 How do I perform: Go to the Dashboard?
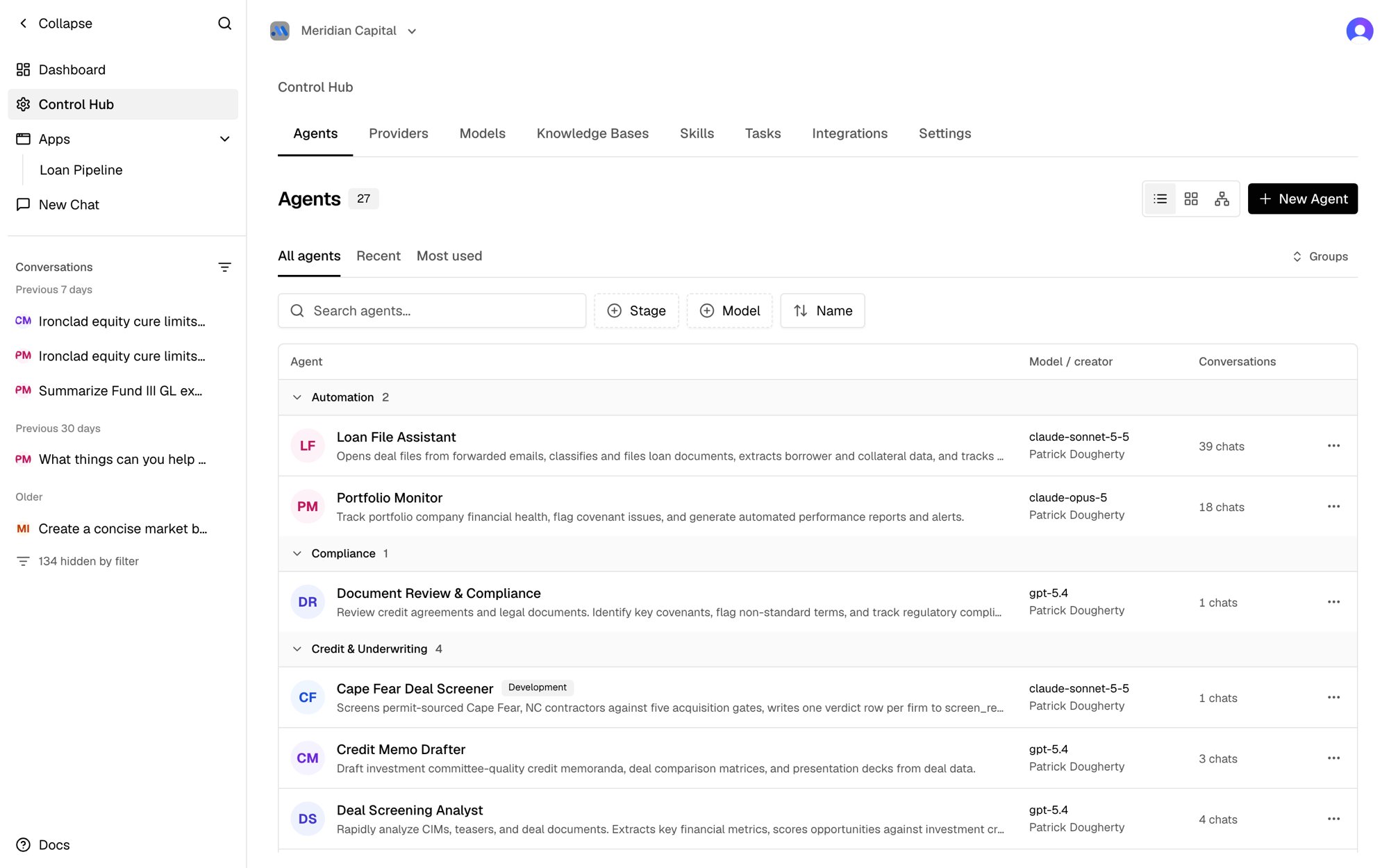pyautogui.click(x=123, y=69)
